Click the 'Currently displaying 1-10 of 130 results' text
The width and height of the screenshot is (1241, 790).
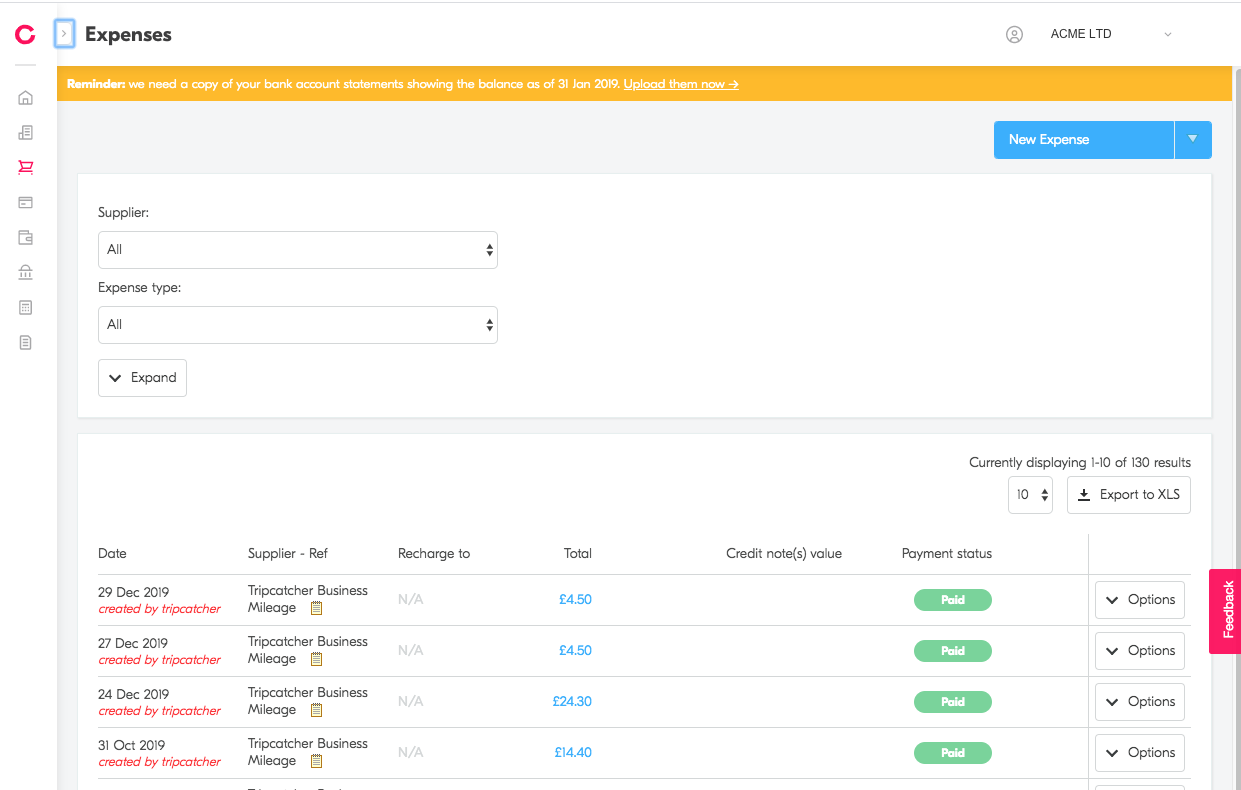click(1080, 463)
